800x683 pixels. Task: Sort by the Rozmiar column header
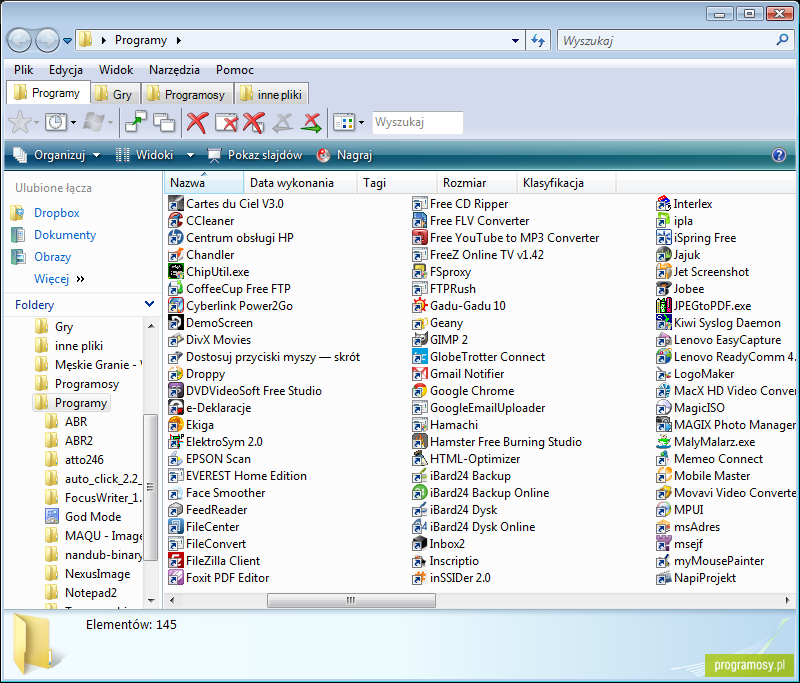tap(477, 183)
